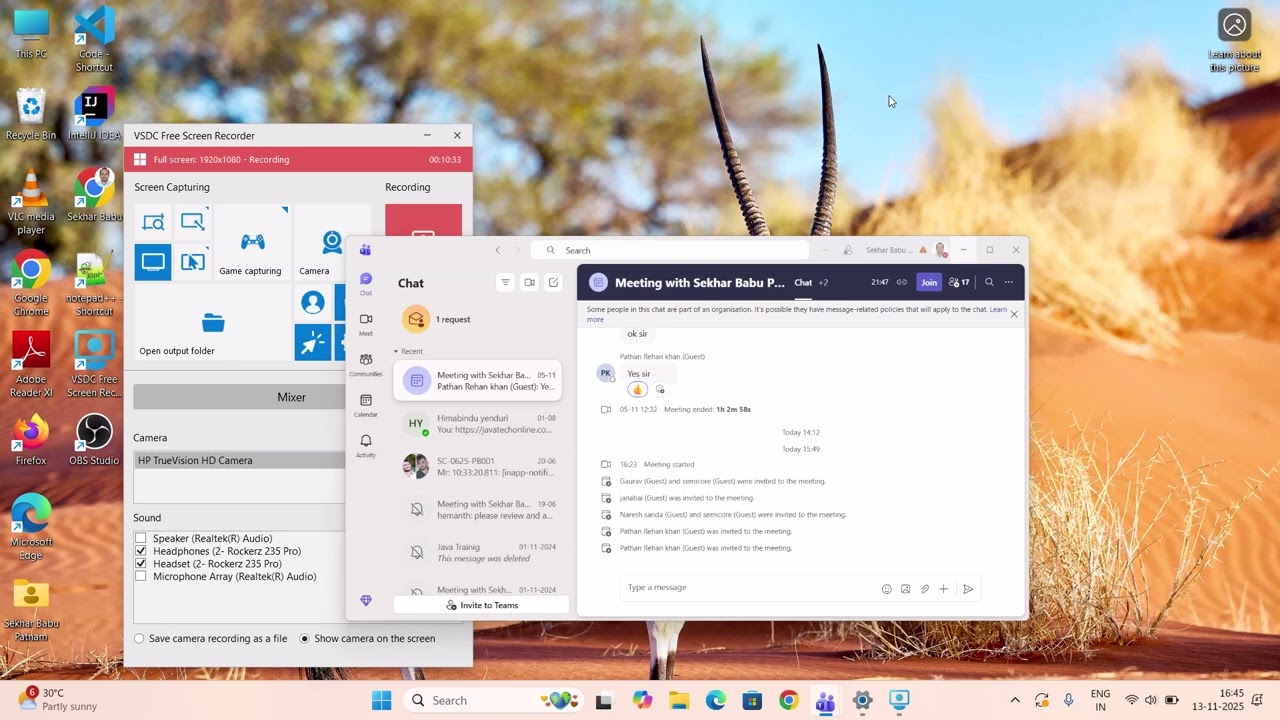Open the 1 request item in chat list
The image size is (1280, 720).
point(477,319)
